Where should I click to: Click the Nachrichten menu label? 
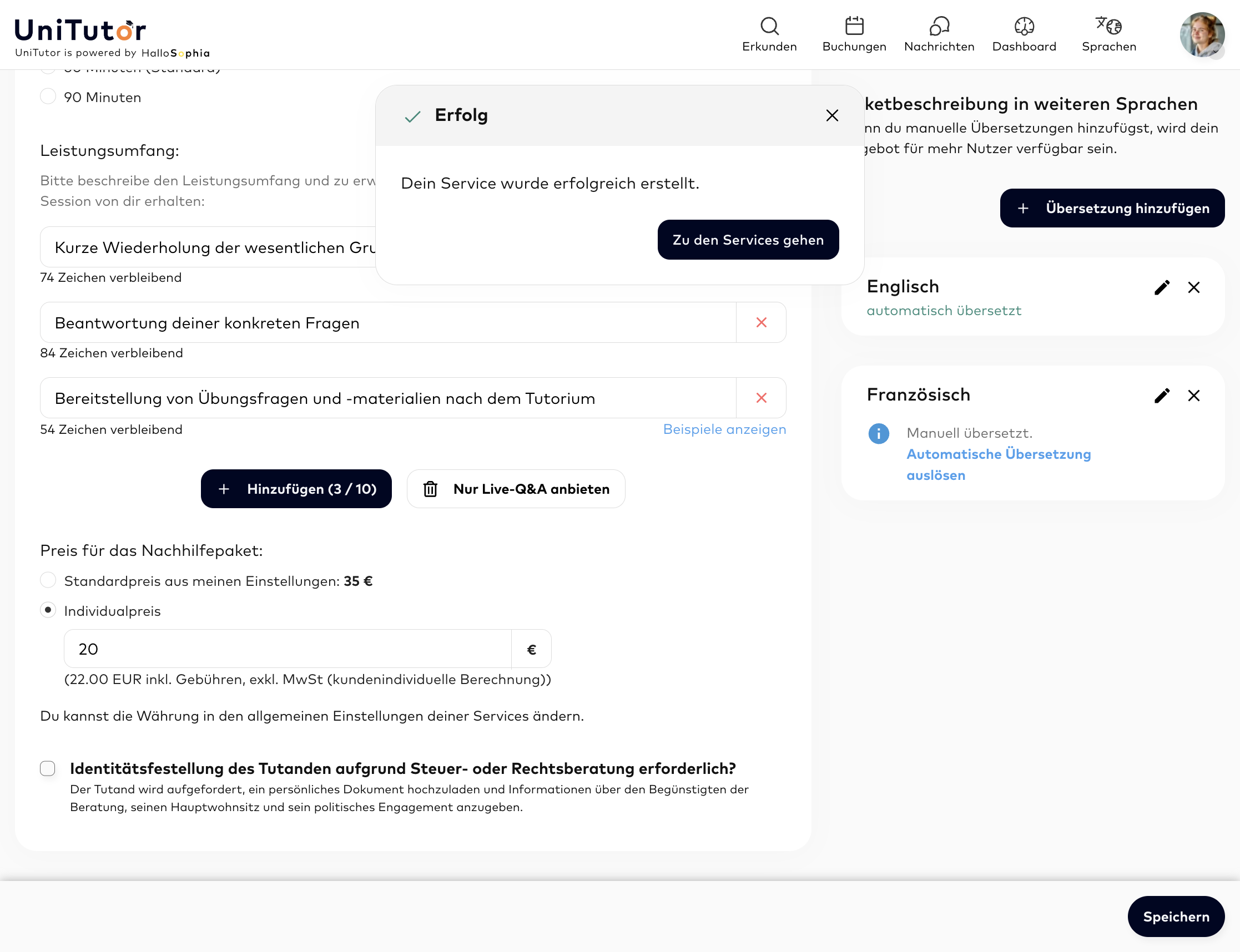[x=939, y=47]
